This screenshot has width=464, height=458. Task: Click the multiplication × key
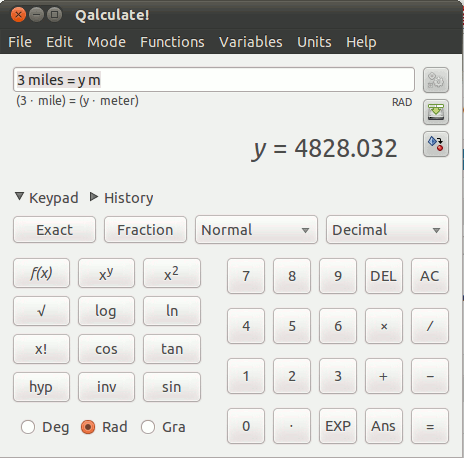[x=384, y=326]
